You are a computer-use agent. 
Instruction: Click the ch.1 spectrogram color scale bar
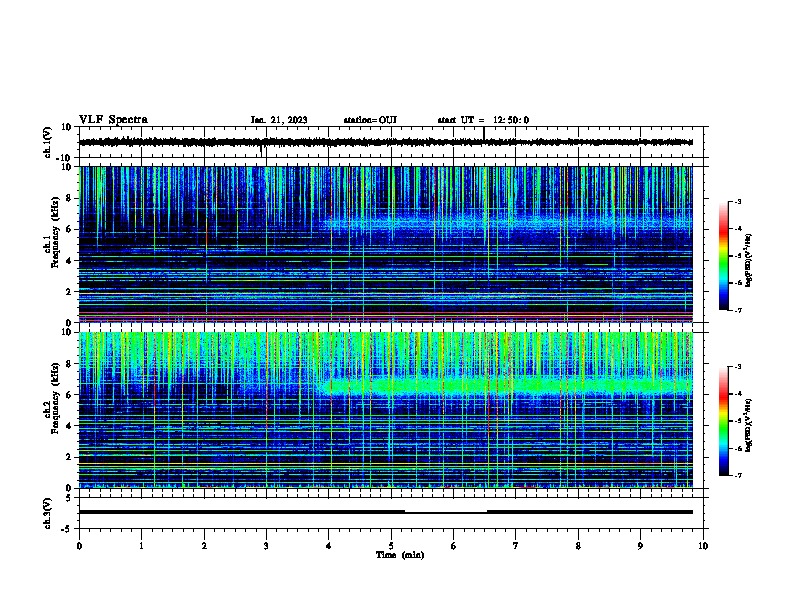point(724,256)
